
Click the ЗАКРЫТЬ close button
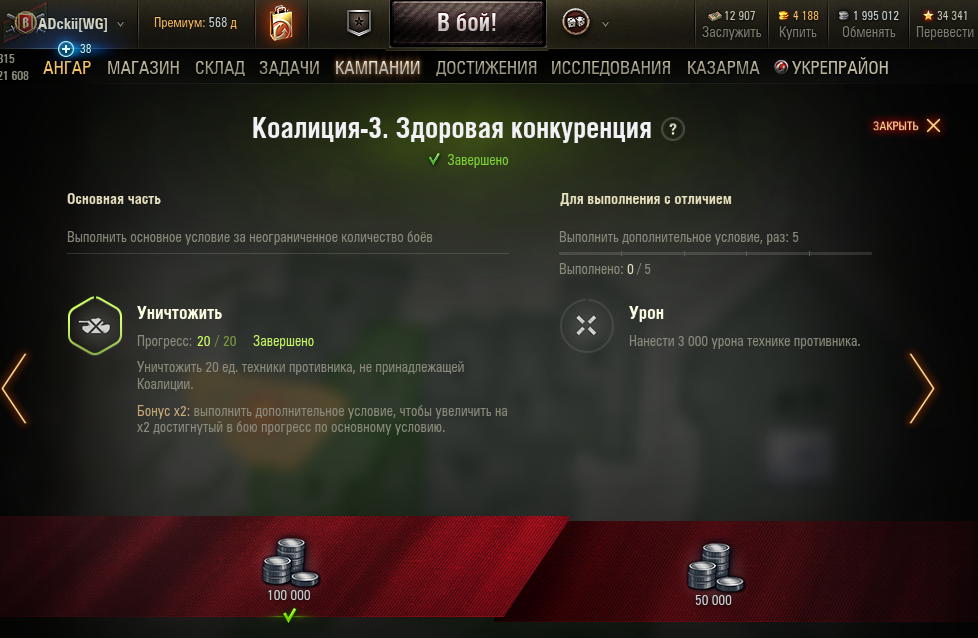tap(906, 126)
